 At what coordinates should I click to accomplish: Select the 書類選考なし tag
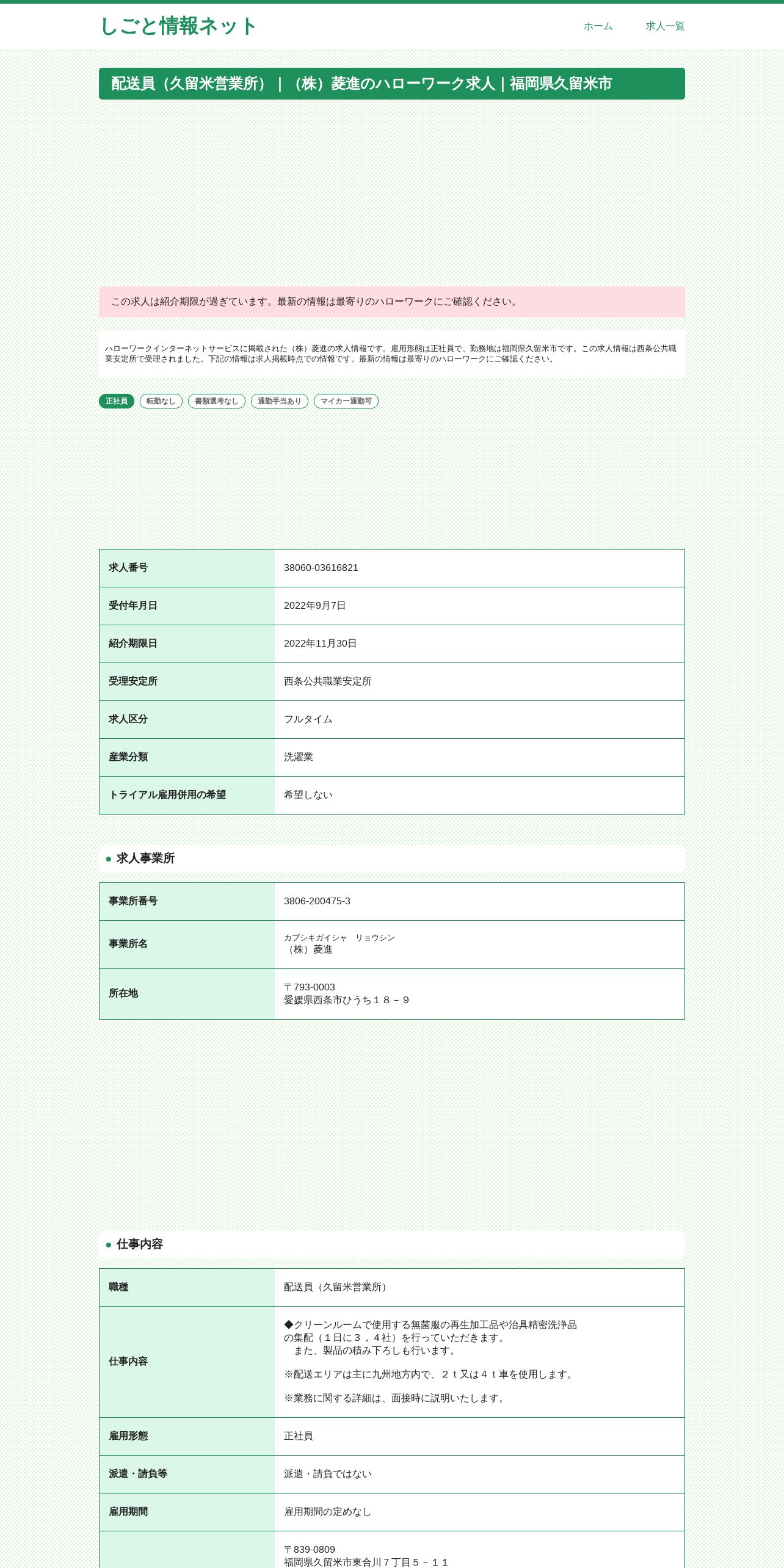[217, 401]
